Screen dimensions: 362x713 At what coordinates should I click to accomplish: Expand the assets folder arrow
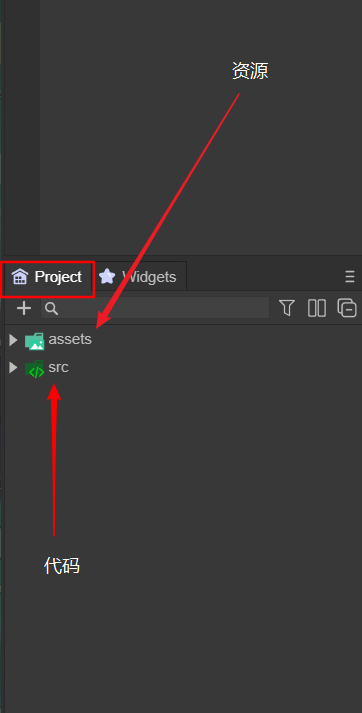click(x=13, y=340)
